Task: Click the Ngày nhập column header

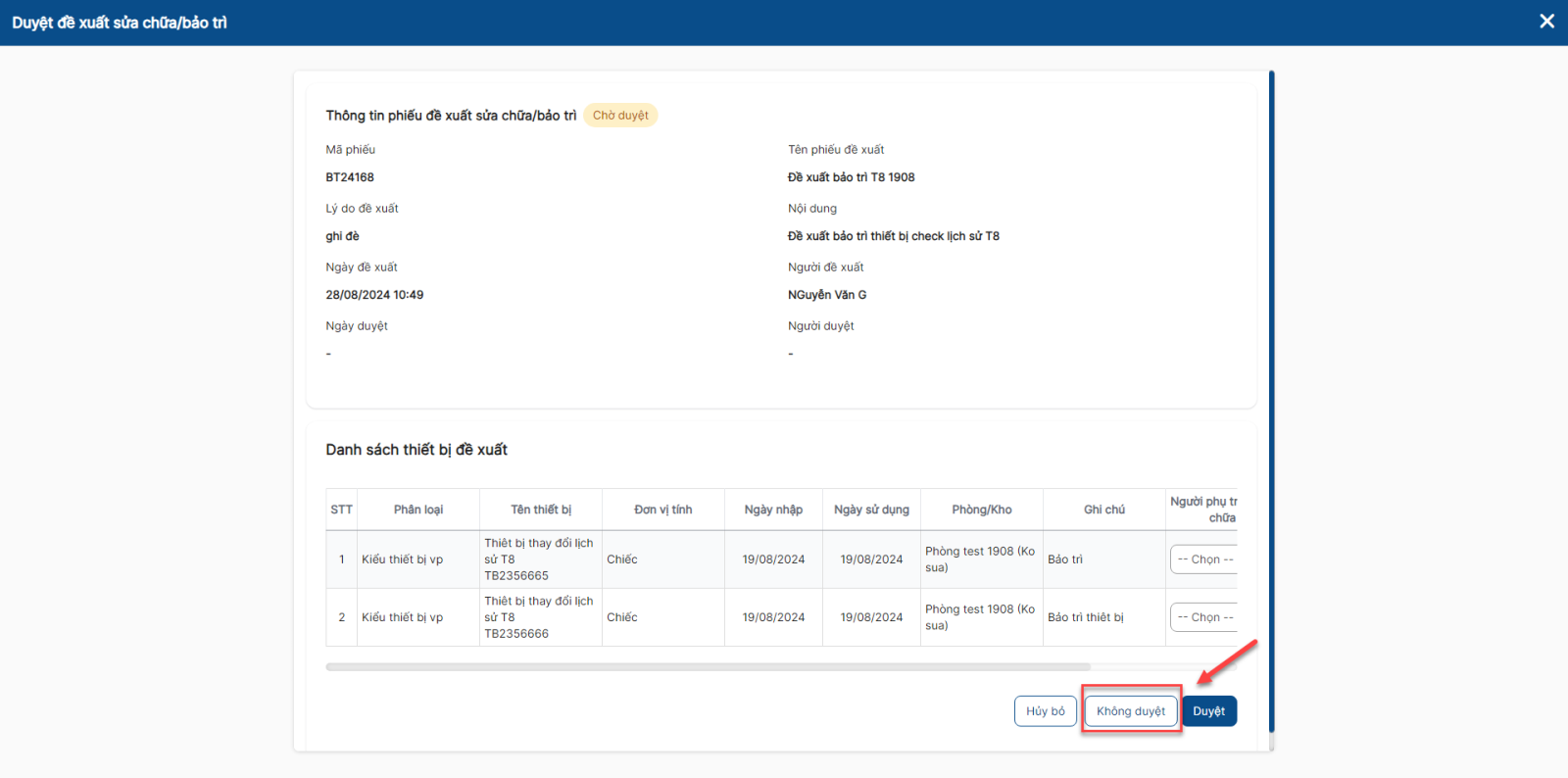Action: (773, 510)
